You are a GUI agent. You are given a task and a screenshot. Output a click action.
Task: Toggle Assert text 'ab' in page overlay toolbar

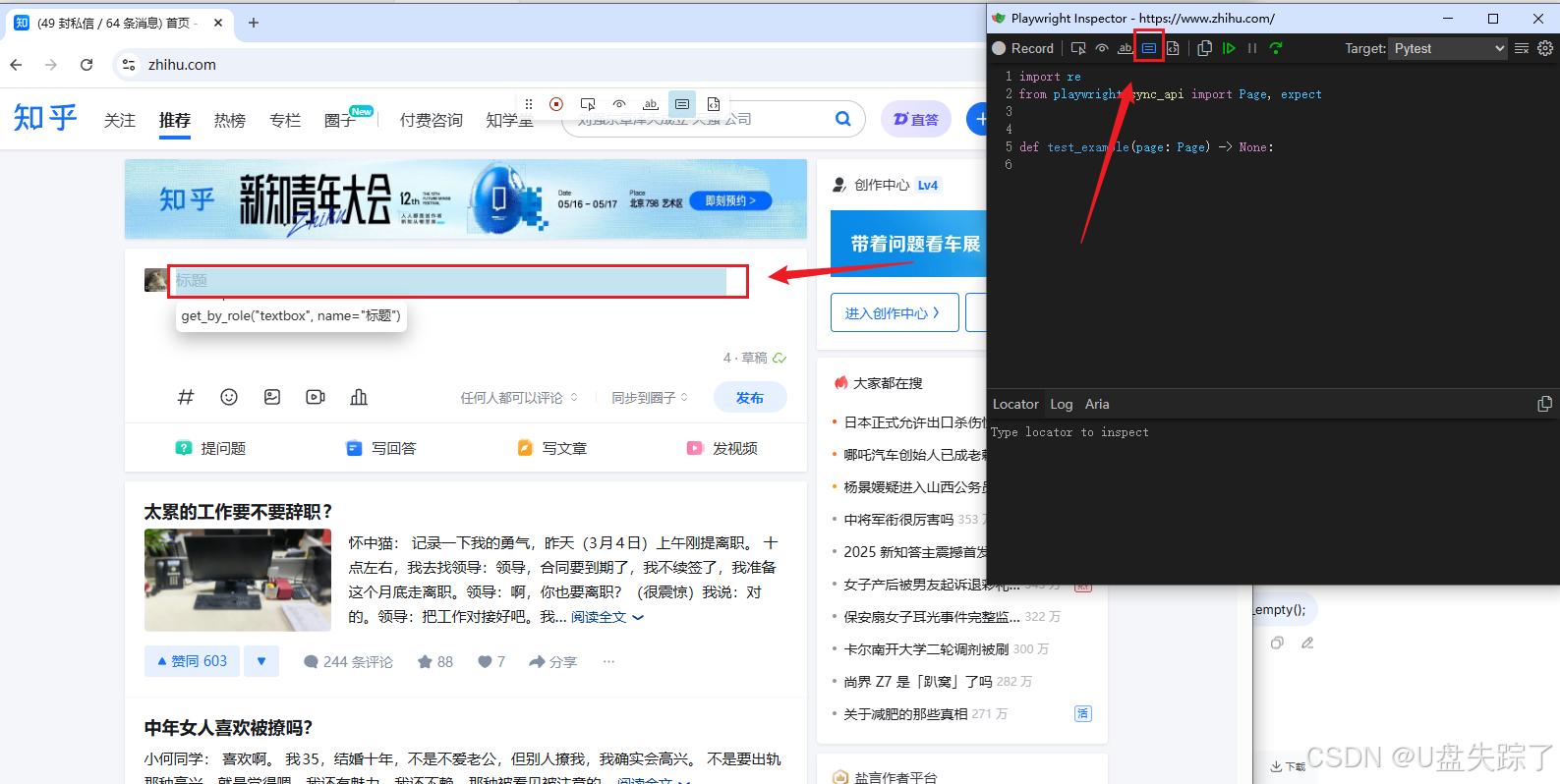pyautogui.click(x=651, y=104)
